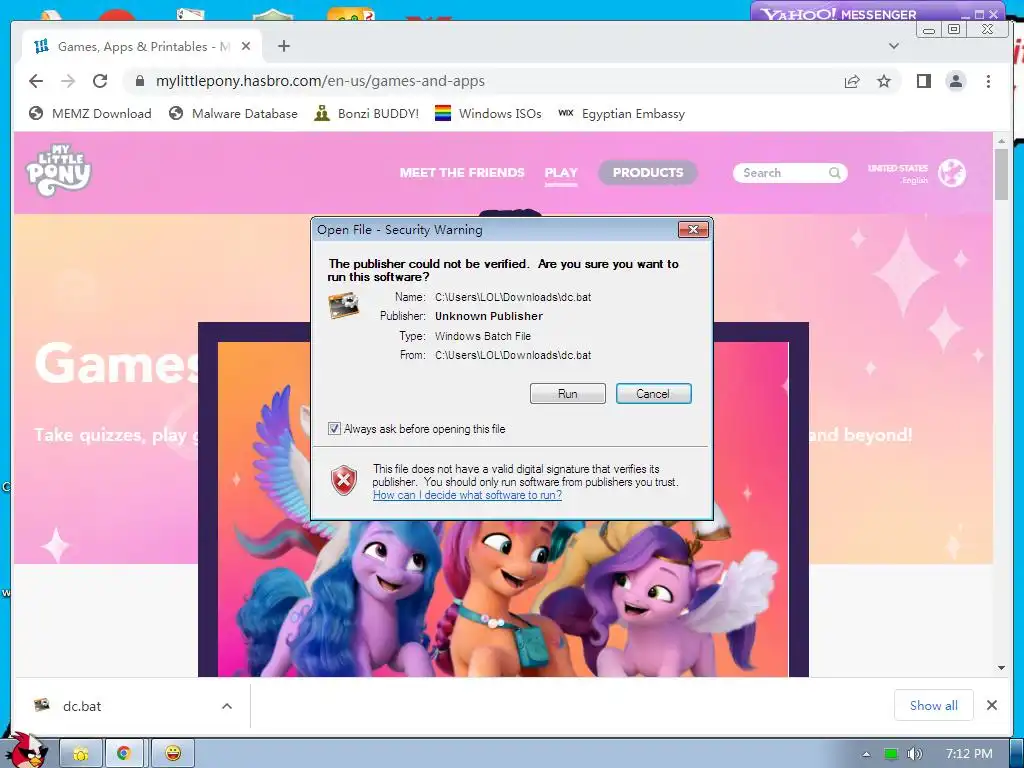Select the PLAY navigation item
Viewport: 1024px width, 768px height.
tap(561, 172)
